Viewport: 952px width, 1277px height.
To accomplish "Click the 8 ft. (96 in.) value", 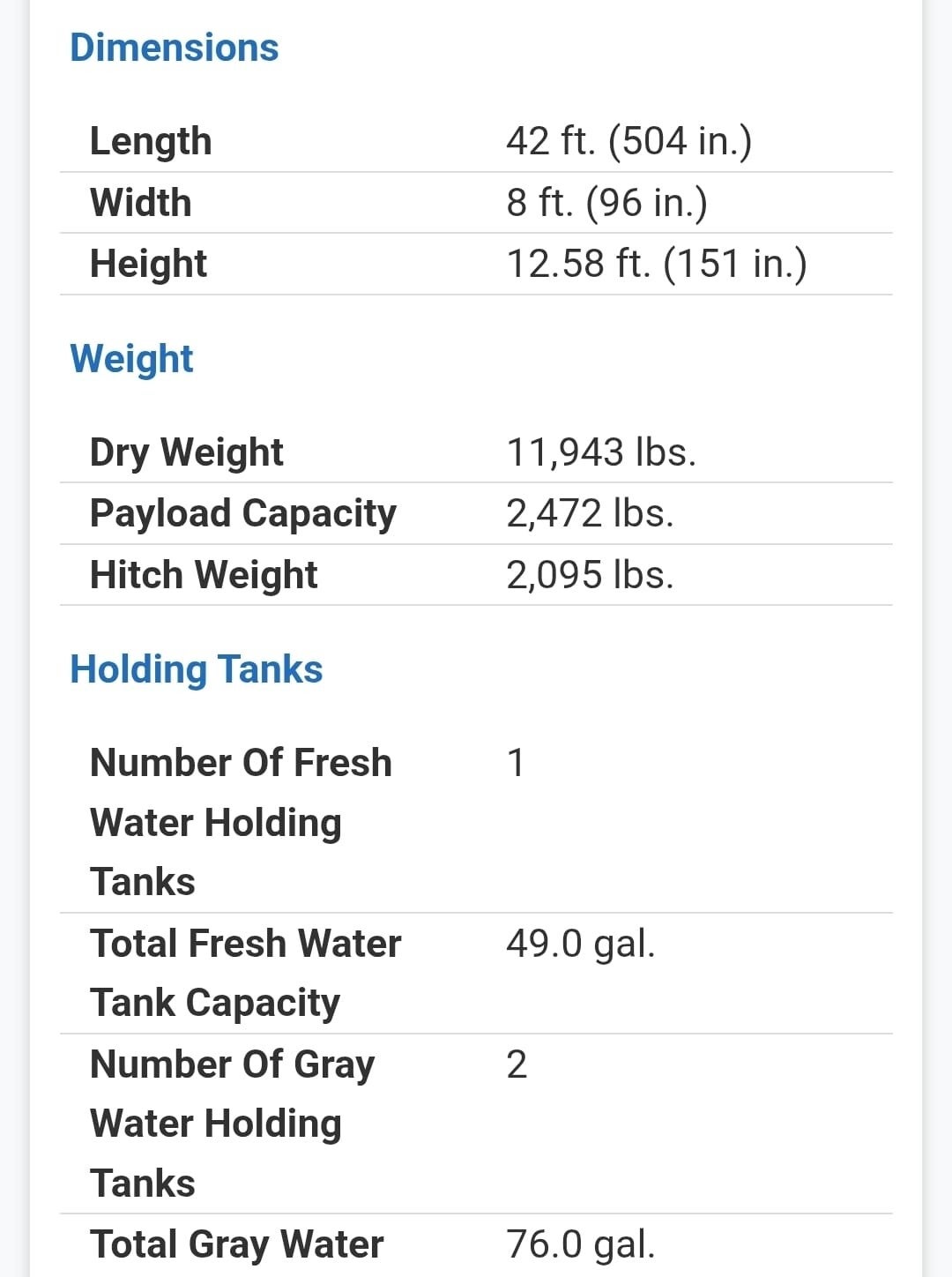I will 606,203.
